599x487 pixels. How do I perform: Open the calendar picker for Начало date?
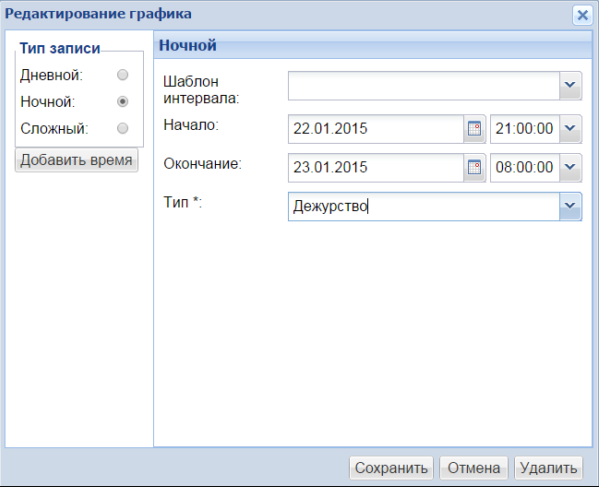point(474,129)
